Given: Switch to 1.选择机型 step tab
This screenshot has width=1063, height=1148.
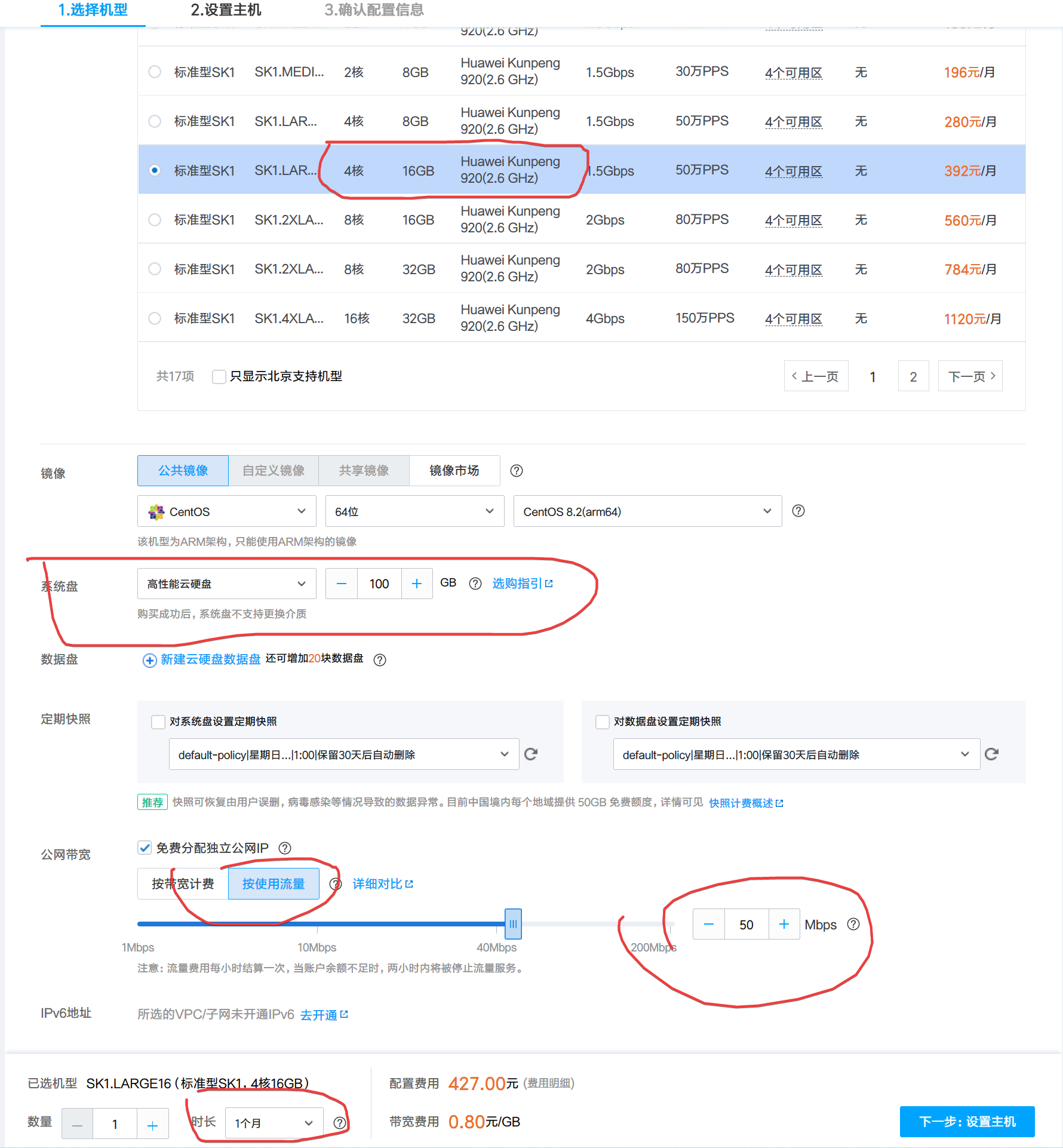Looking at the screenshot, I should coord(93,10).
